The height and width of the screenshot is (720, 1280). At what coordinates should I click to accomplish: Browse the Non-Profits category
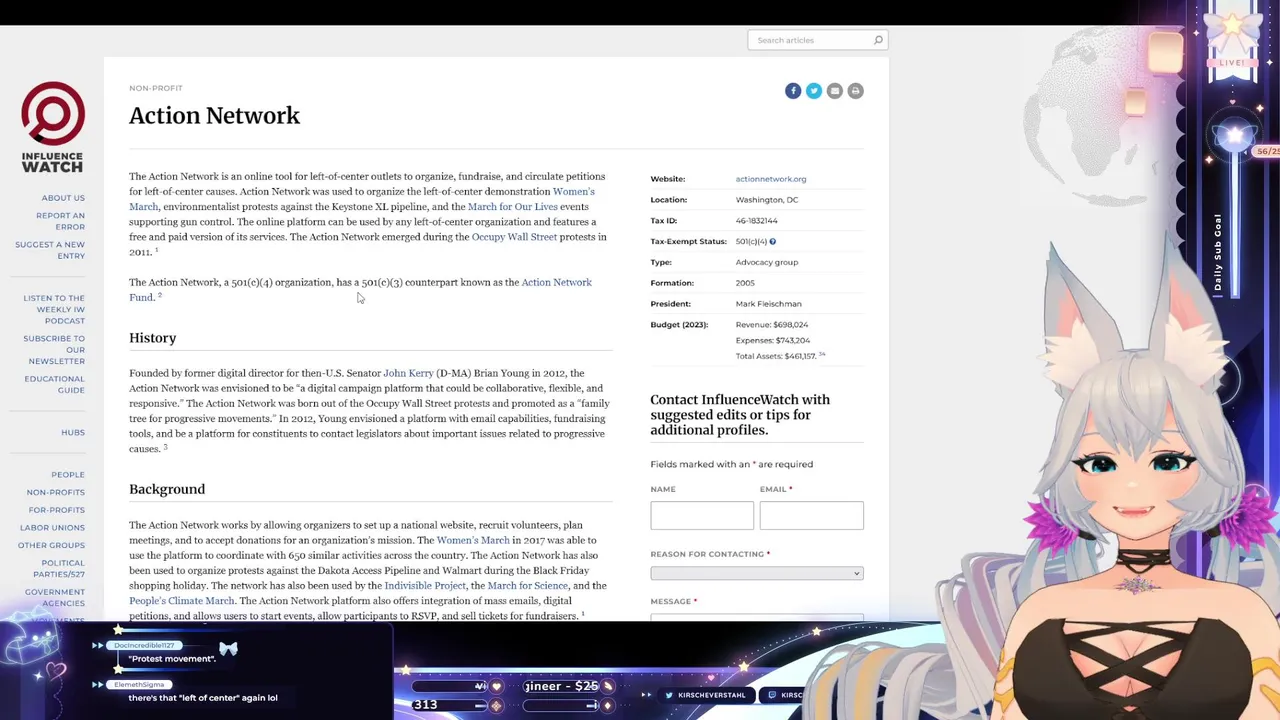click(56, 492)
